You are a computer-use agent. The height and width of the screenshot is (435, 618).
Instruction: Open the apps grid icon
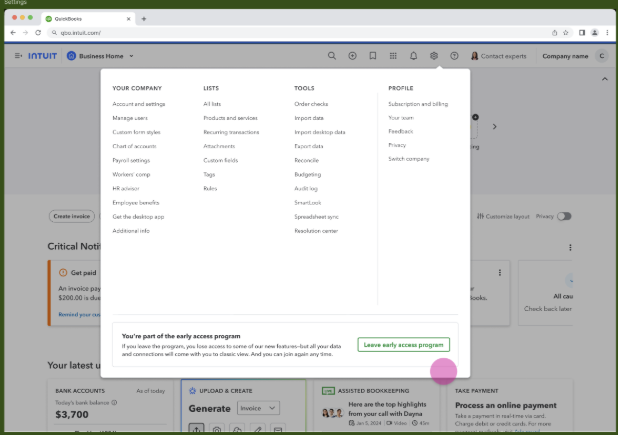coord(393,56)
